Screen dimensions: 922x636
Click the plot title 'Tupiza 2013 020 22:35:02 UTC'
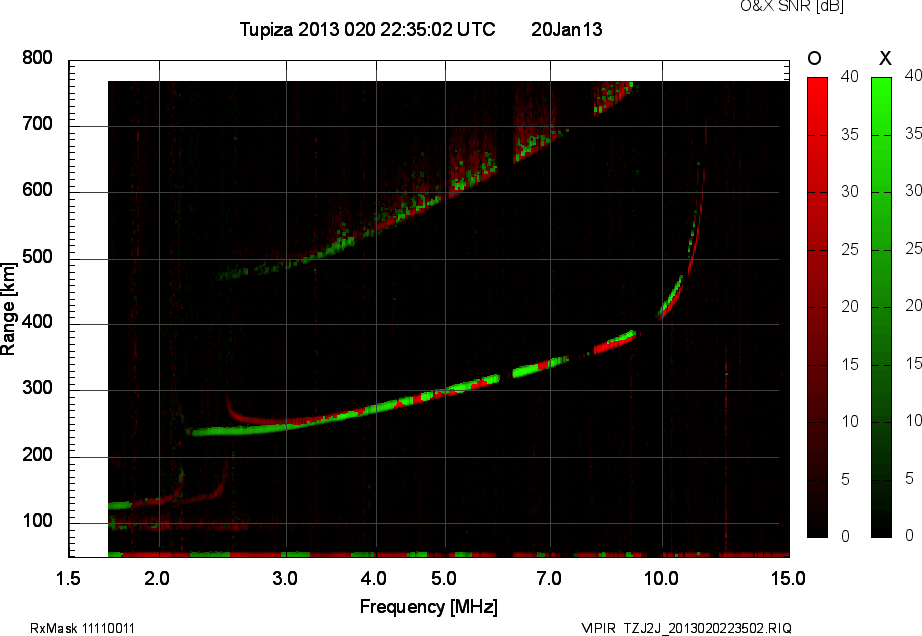click(368, 29)
